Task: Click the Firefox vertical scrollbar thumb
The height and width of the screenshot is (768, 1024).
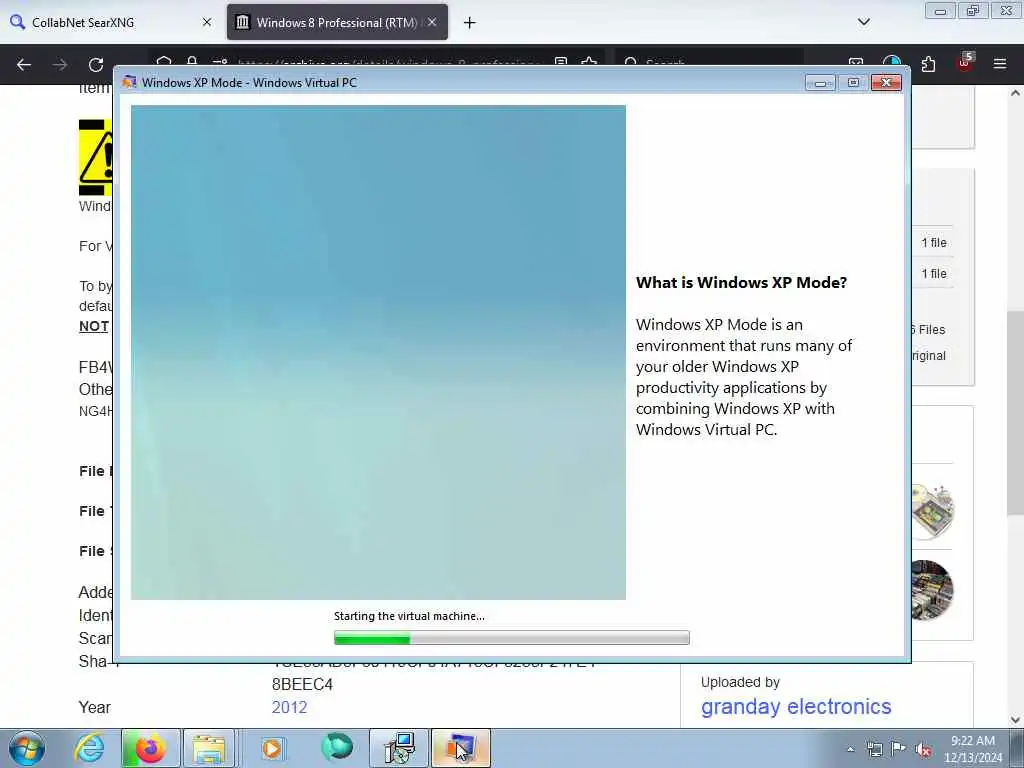Action: (1016, 413)
